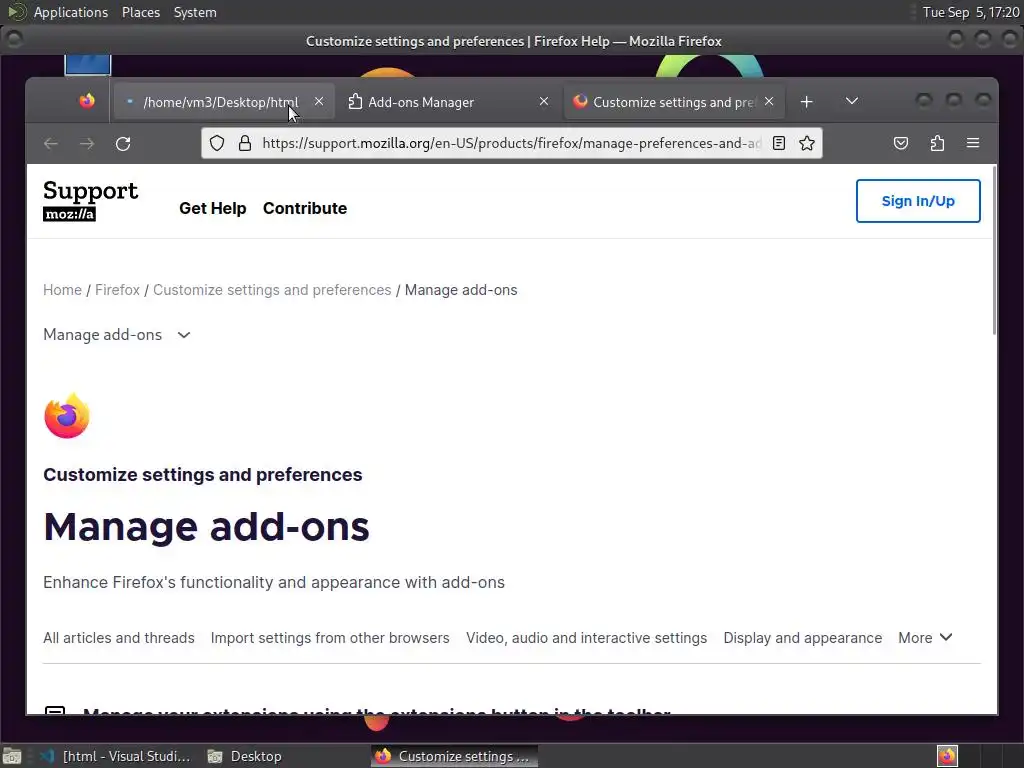Follow the Home breadcrumb link
Viewport: 1024px width, 768px height.
pos(62,290)
